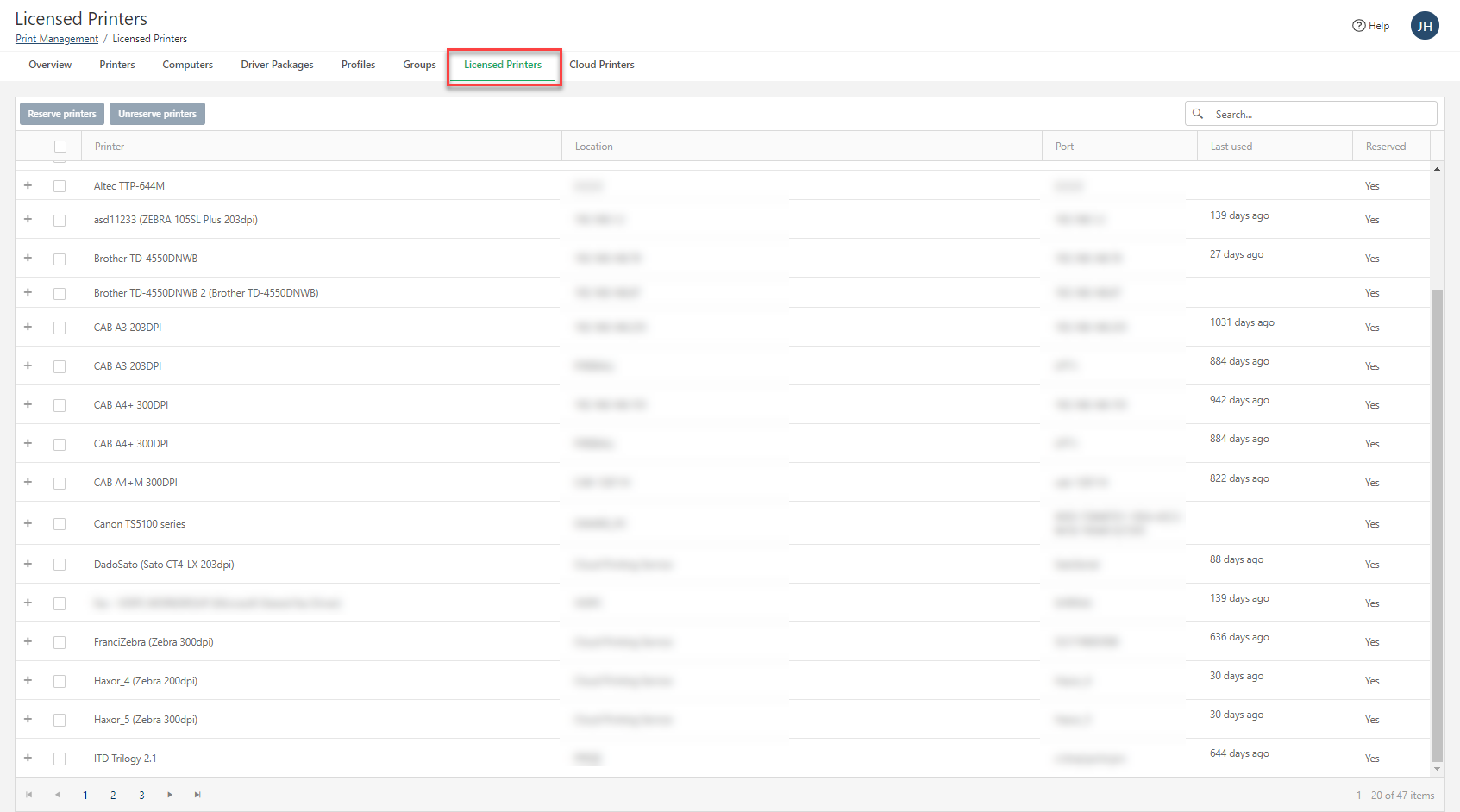
Task: Switch to the Cloud Printers tab
Action: pos(601,65)
